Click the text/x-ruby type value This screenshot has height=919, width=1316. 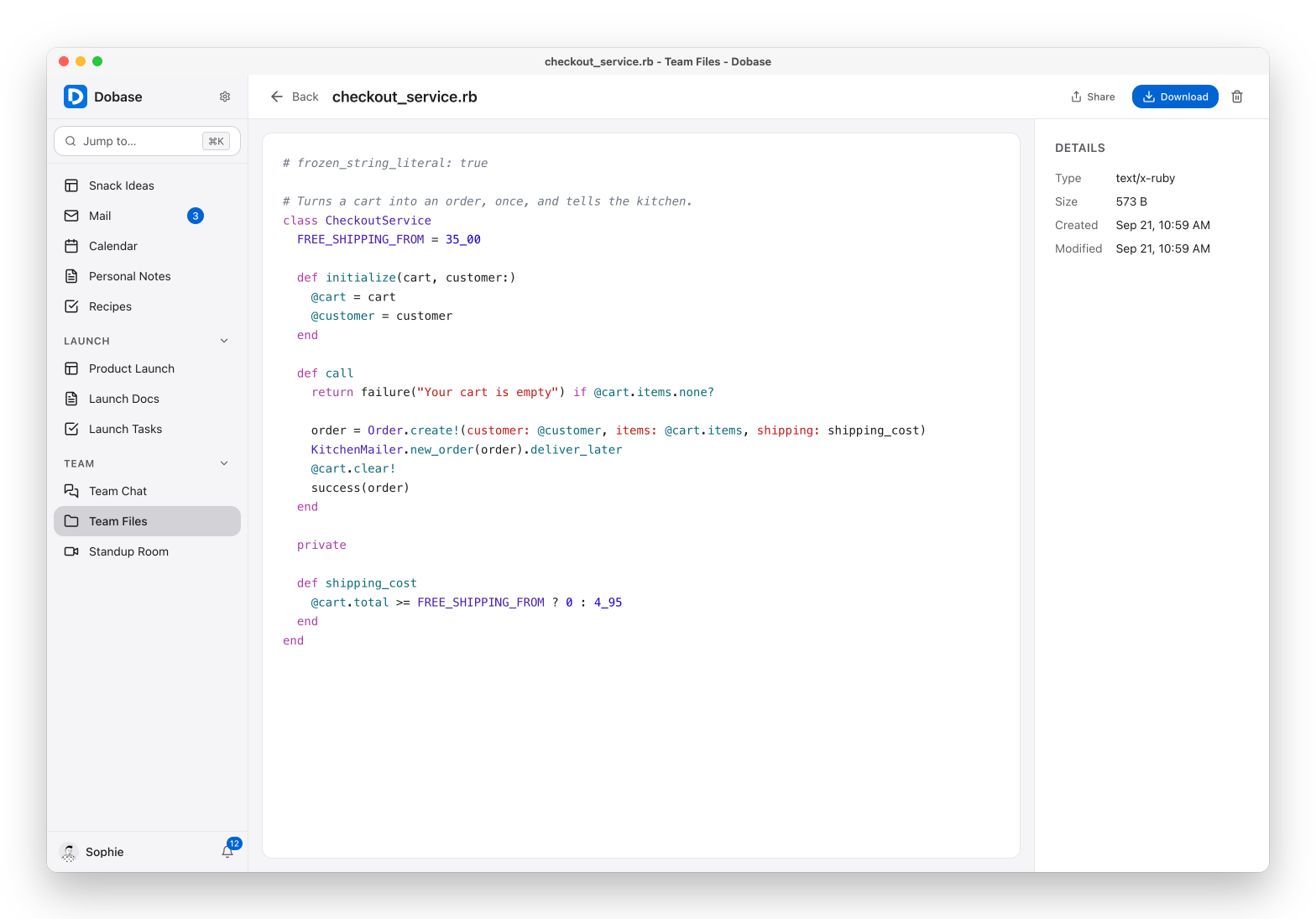pyautogui.click(x=1145, y=178)
